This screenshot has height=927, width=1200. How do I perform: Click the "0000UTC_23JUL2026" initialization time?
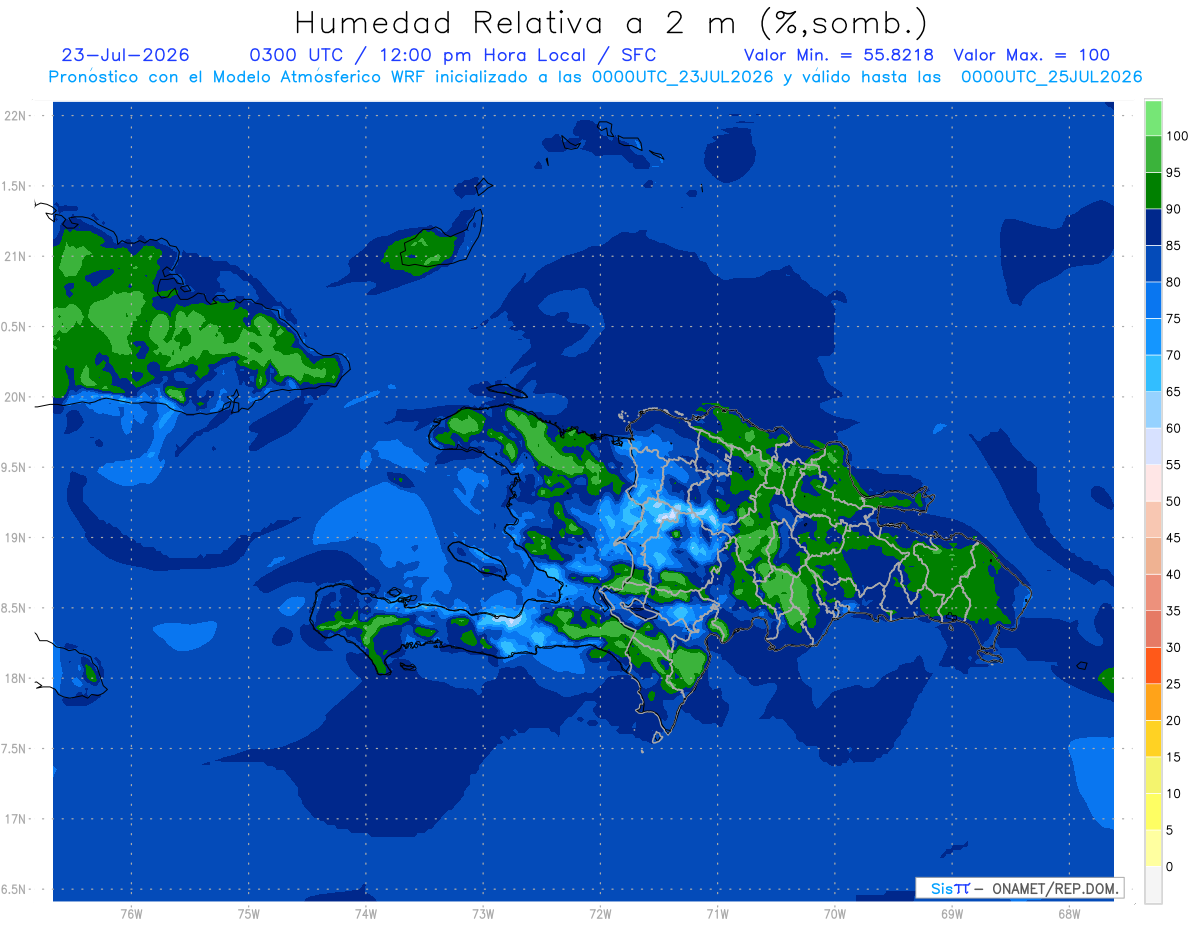click(x=683, y=77)
